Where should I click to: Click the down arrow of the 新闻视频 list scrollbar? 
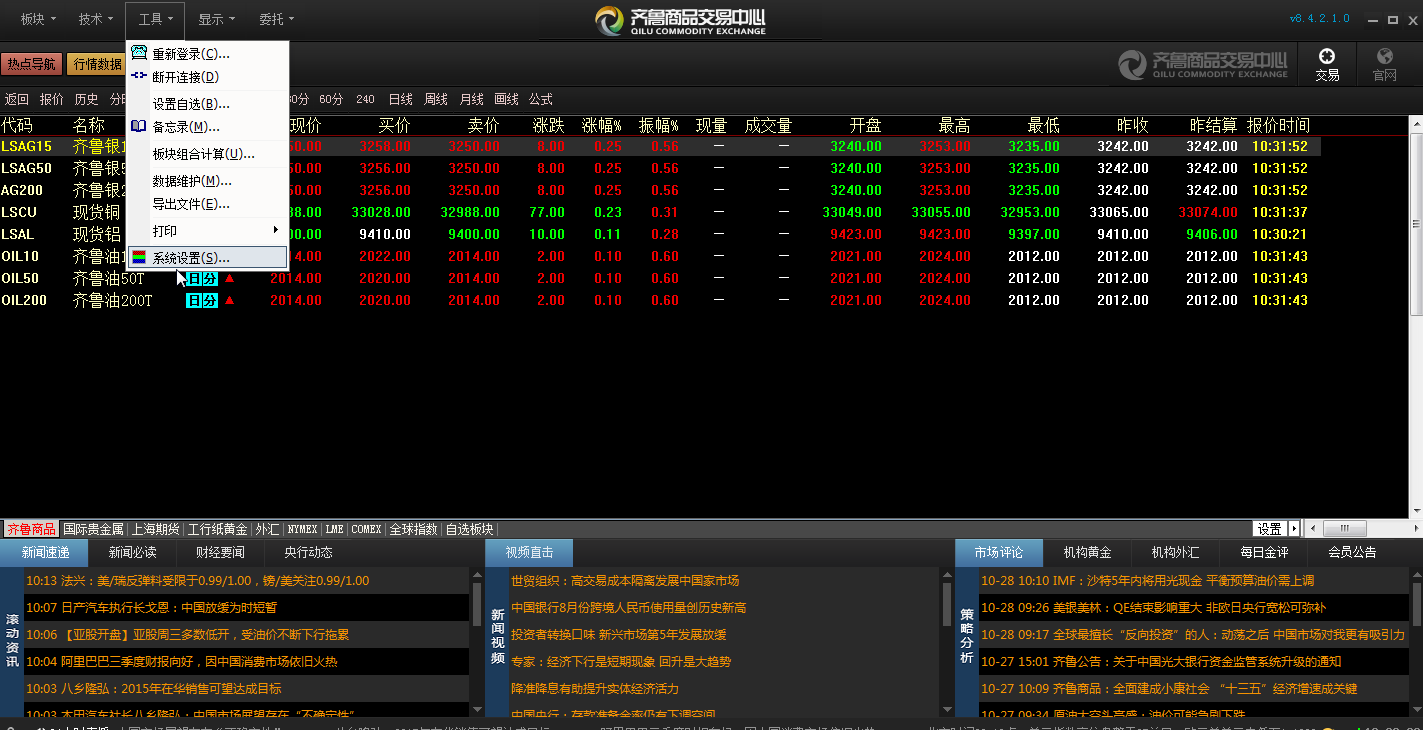coord(946,712)
